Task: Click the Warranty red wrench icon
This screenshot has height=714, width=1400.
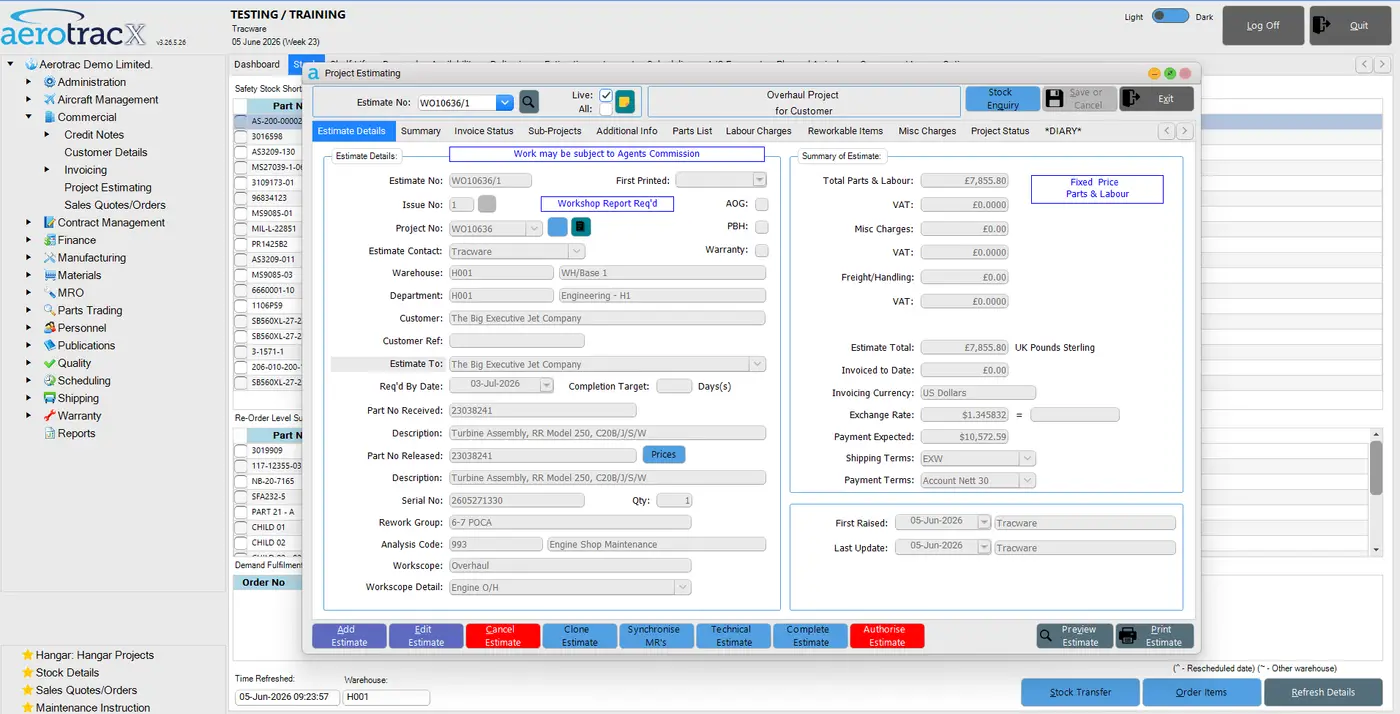Action: 49,416
